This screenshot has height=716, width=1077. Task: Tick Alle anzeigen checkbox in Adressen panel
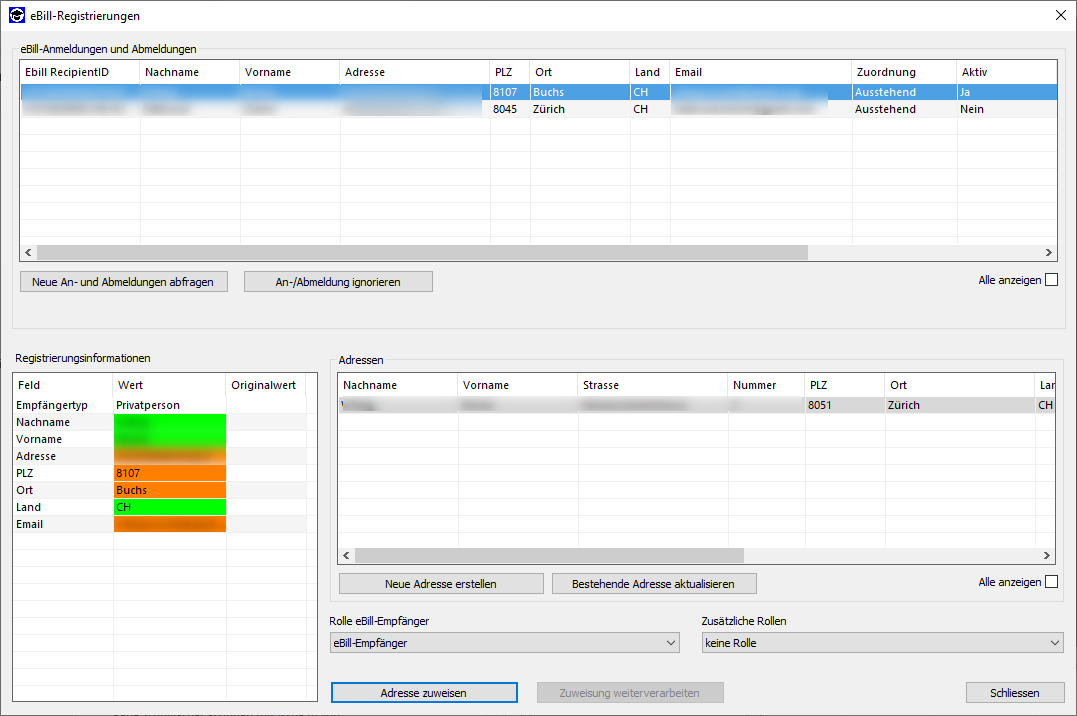pyautogui.click(x=1051, y=582)
